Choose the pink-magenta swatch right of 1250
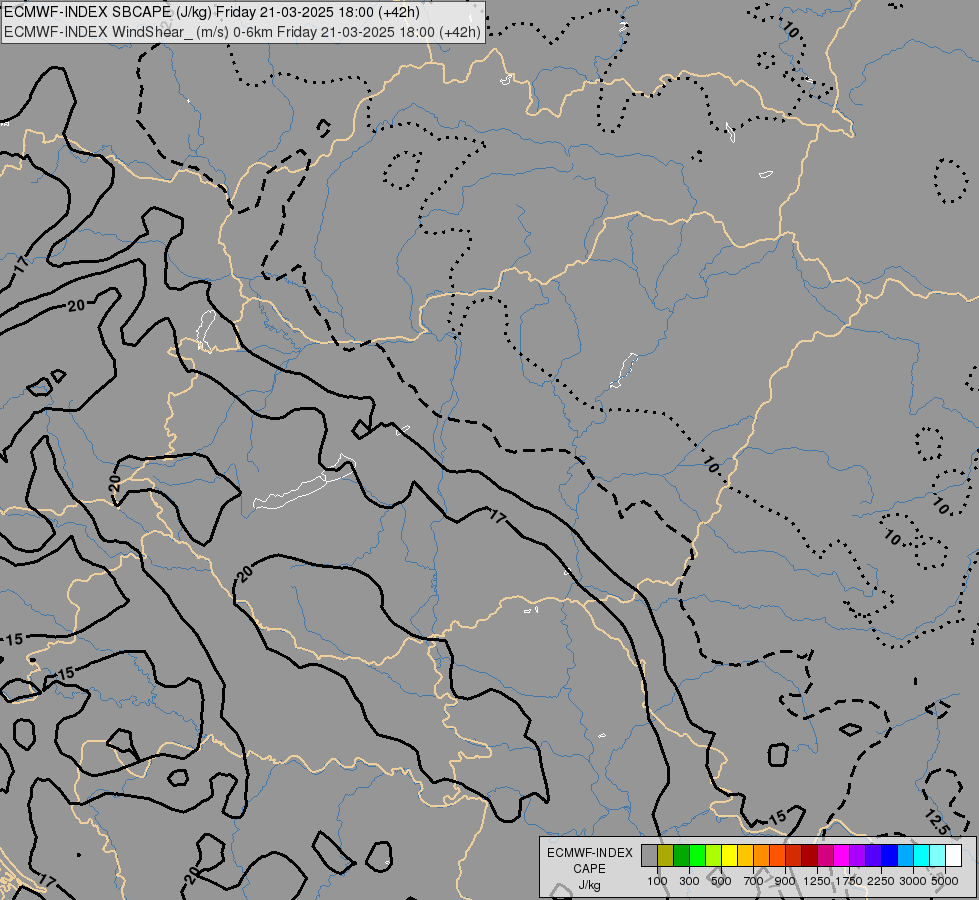Screen dimensions: 979x900 [825, 856]
